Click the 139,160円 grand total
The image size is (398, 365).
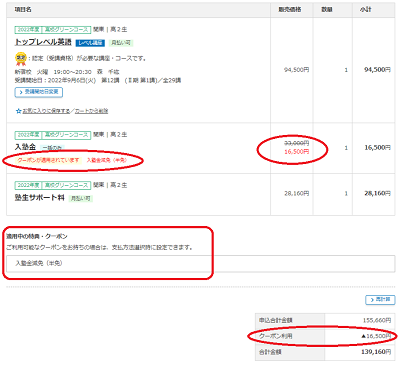click(x=376, y=352)
